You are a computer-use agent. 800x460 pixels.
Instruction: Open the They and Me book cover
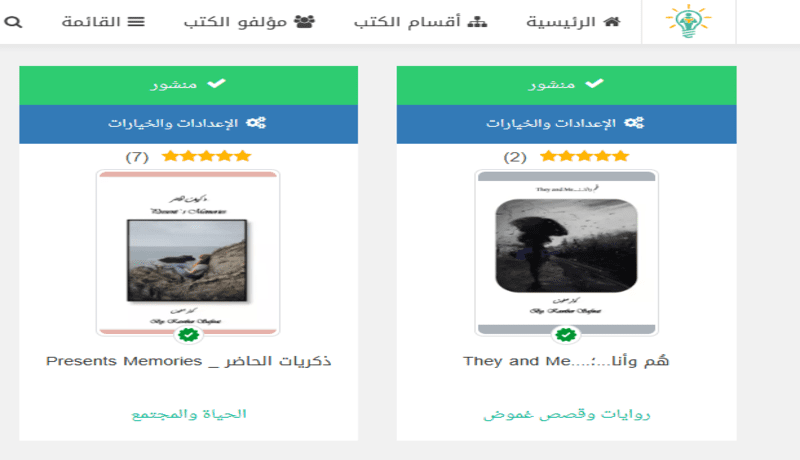pyautogui.click(x=566, y=252)
